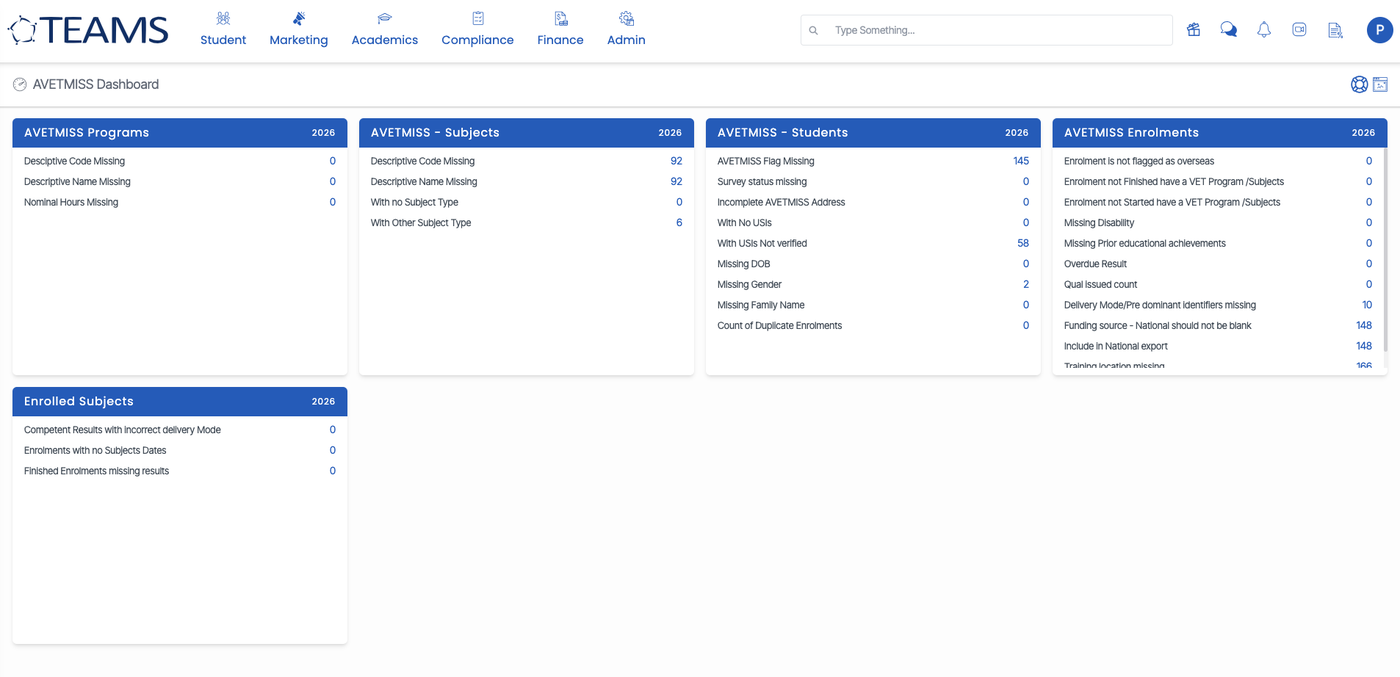Image resolution: width=1400 pixels, height=677 pixels.
Task: Click 2026 badge on AVETMISS Enrolments card
Action: coord(1363,133)
